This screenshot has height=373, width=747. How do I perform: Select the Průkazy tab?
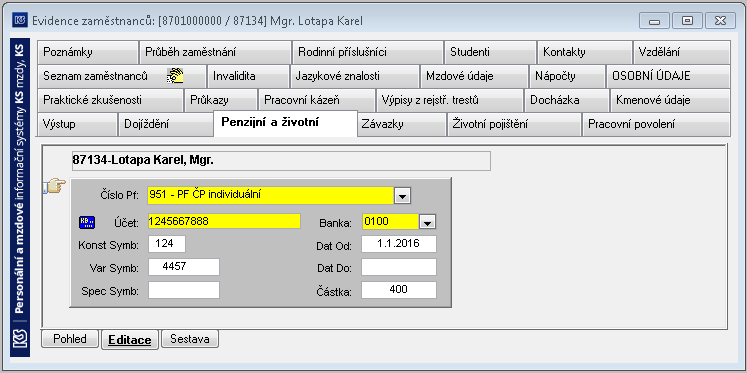(221, 101)
